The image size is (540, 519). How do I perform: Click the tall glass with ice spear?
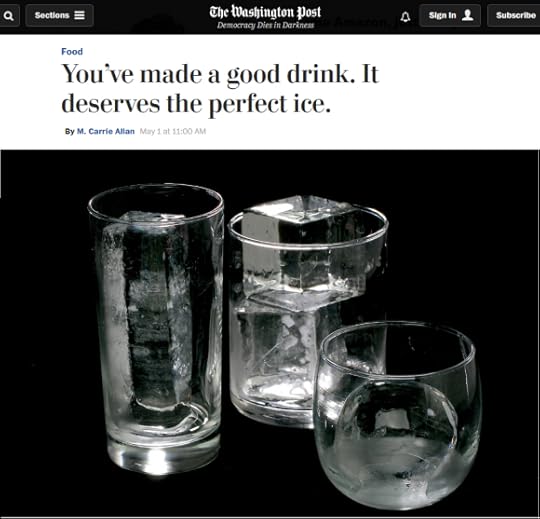click(x=157, y=327)
